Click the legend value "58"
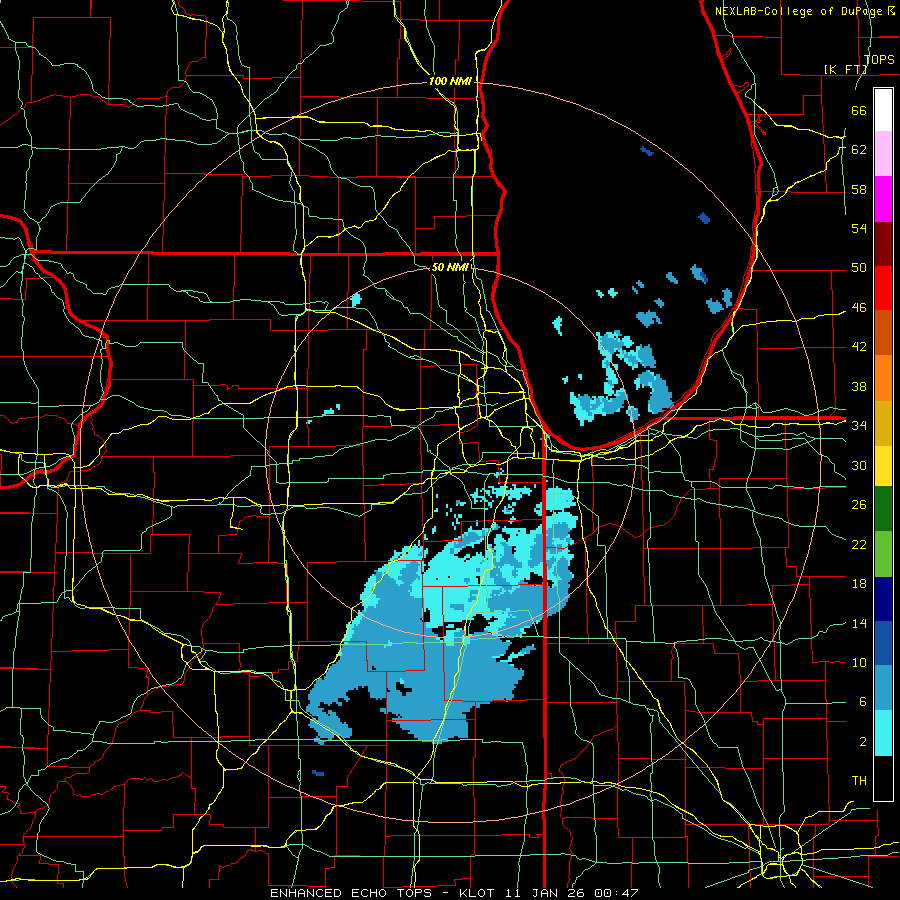This screenshot has height=900, width=900. click(x=859, y=189)
